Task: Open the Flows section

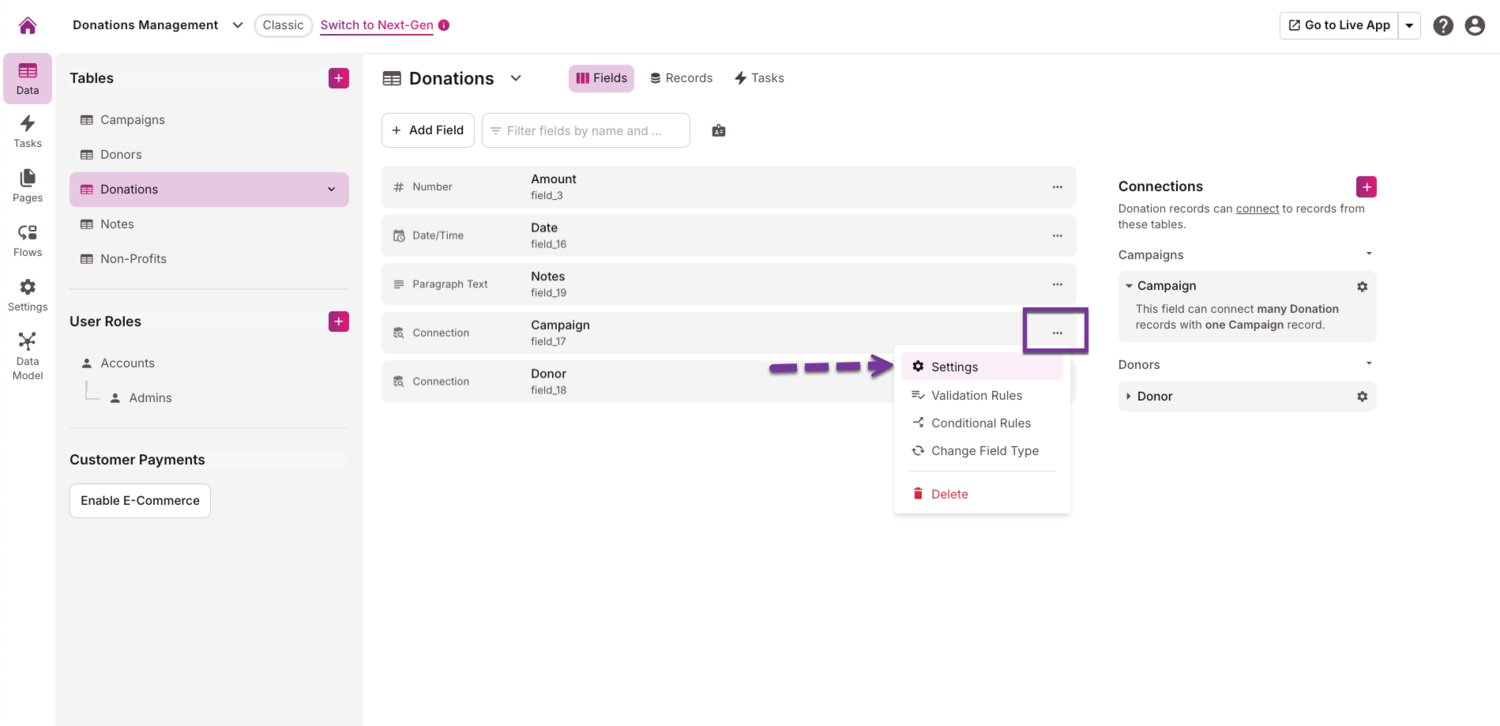Action: 27,239
